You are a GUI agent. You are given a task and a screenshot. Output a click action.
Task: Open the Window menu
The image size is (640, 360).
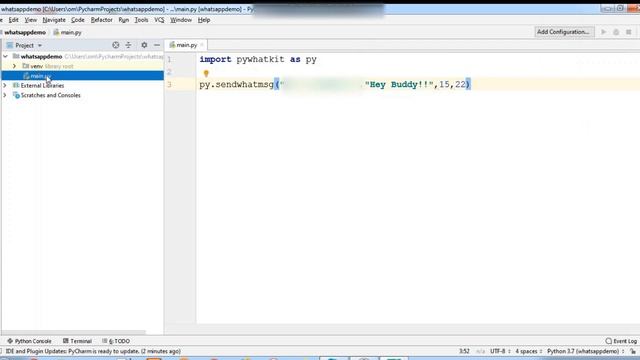pos(181,20)
